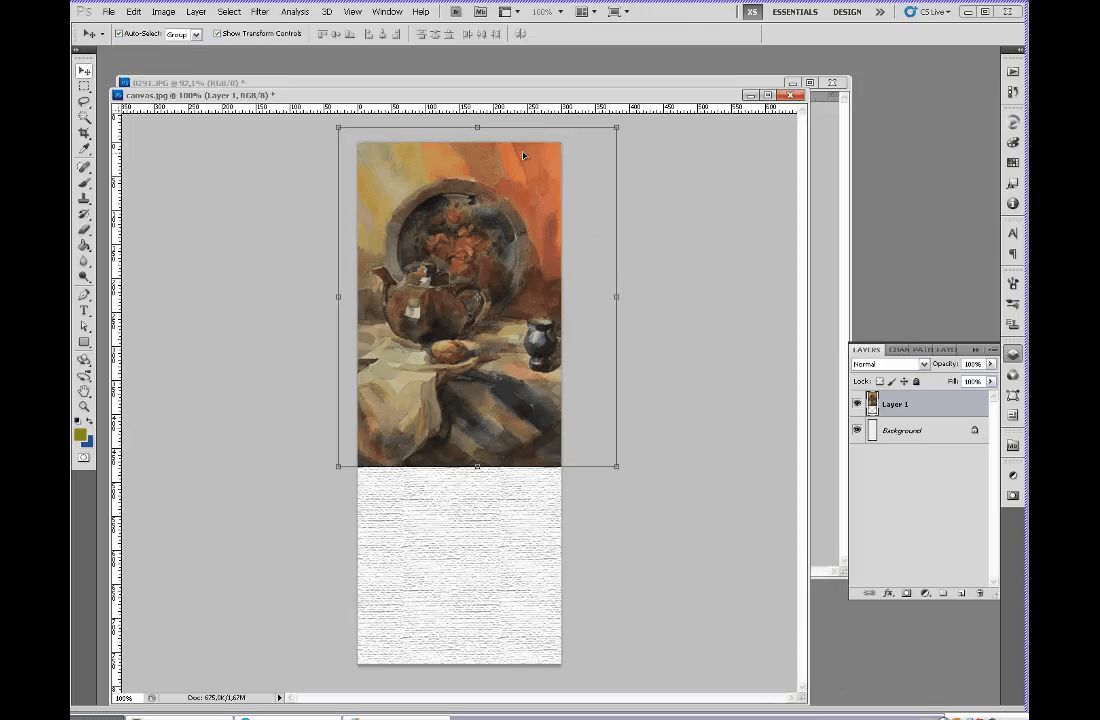
Task: Open the Fill slider arrow
Action: click(x=991, y=382)
